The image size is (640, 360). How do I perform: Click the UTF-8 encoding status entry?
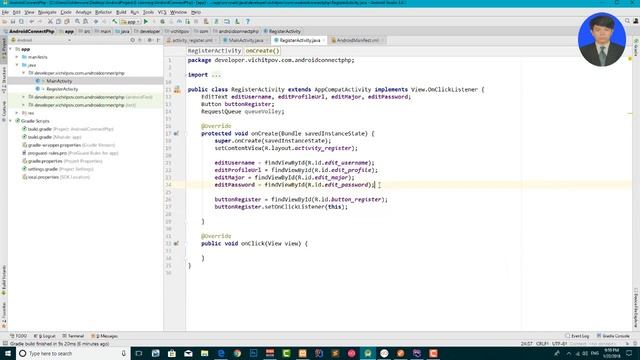[559, 344]
